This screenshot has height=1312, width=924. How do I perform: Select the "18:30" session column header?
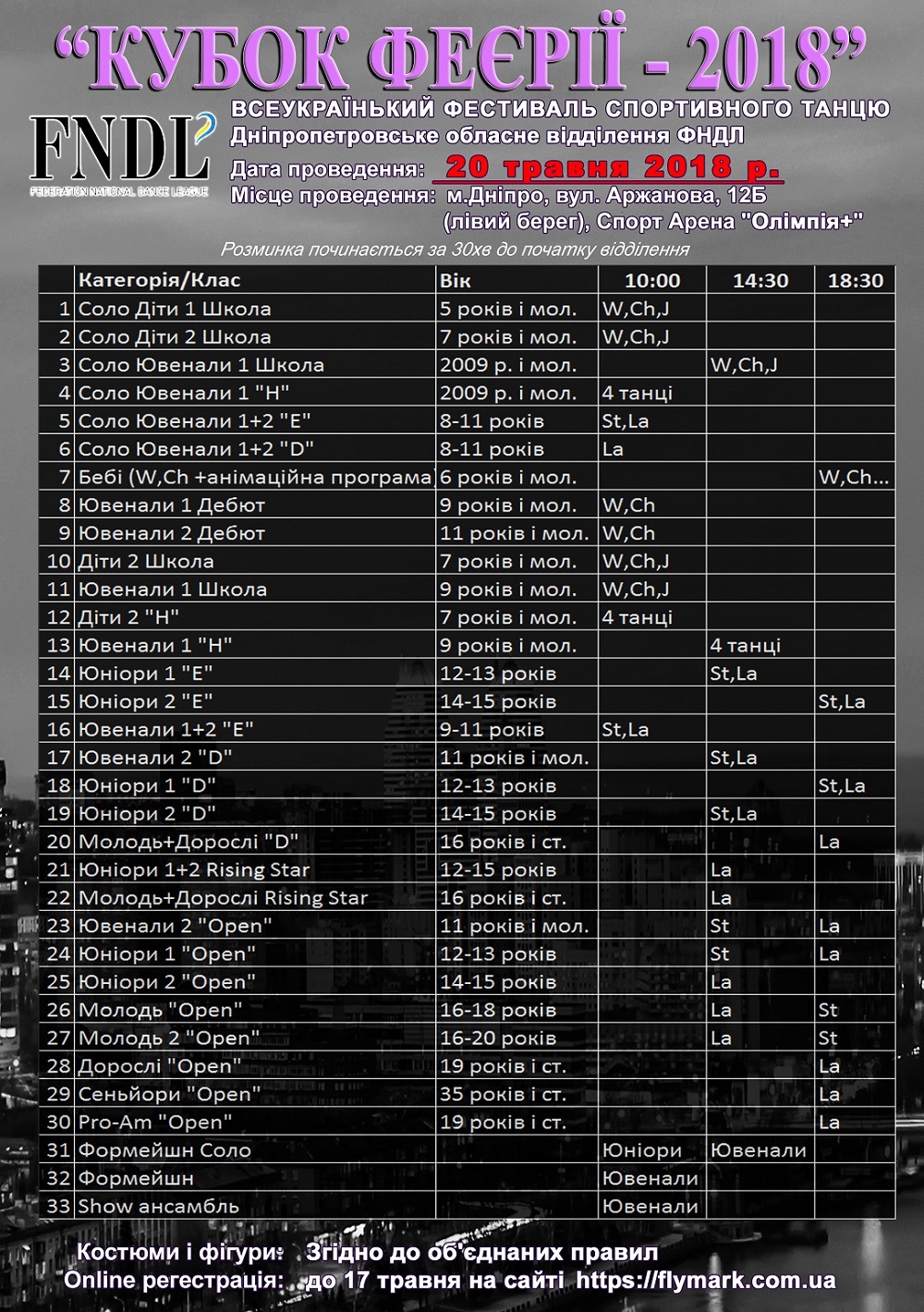[x=856, y=281]
